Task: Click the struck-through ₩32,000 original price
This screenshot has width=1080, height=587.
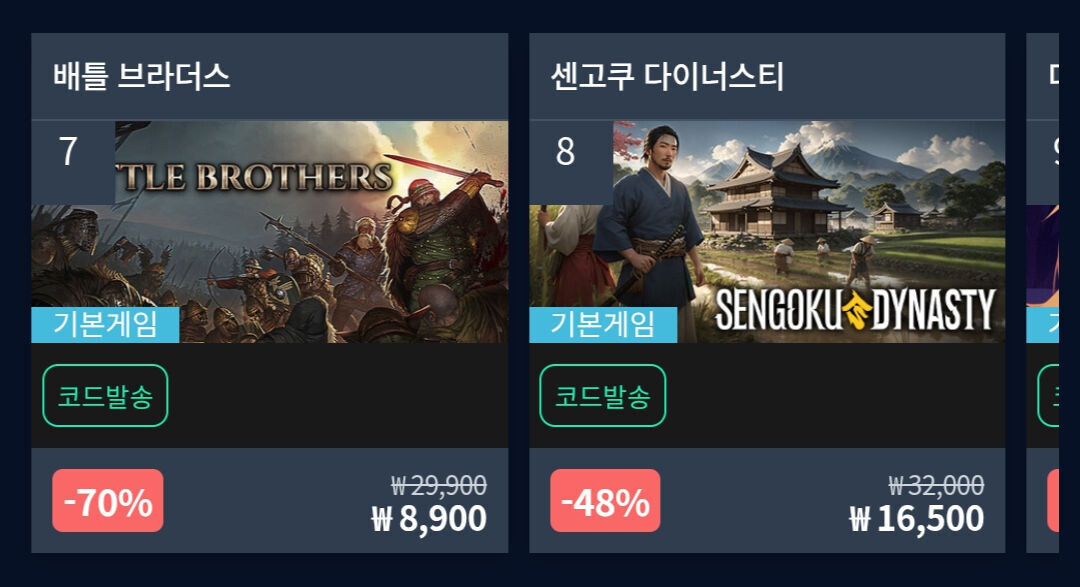Action: pyautogui.click(x=936, y=485)
